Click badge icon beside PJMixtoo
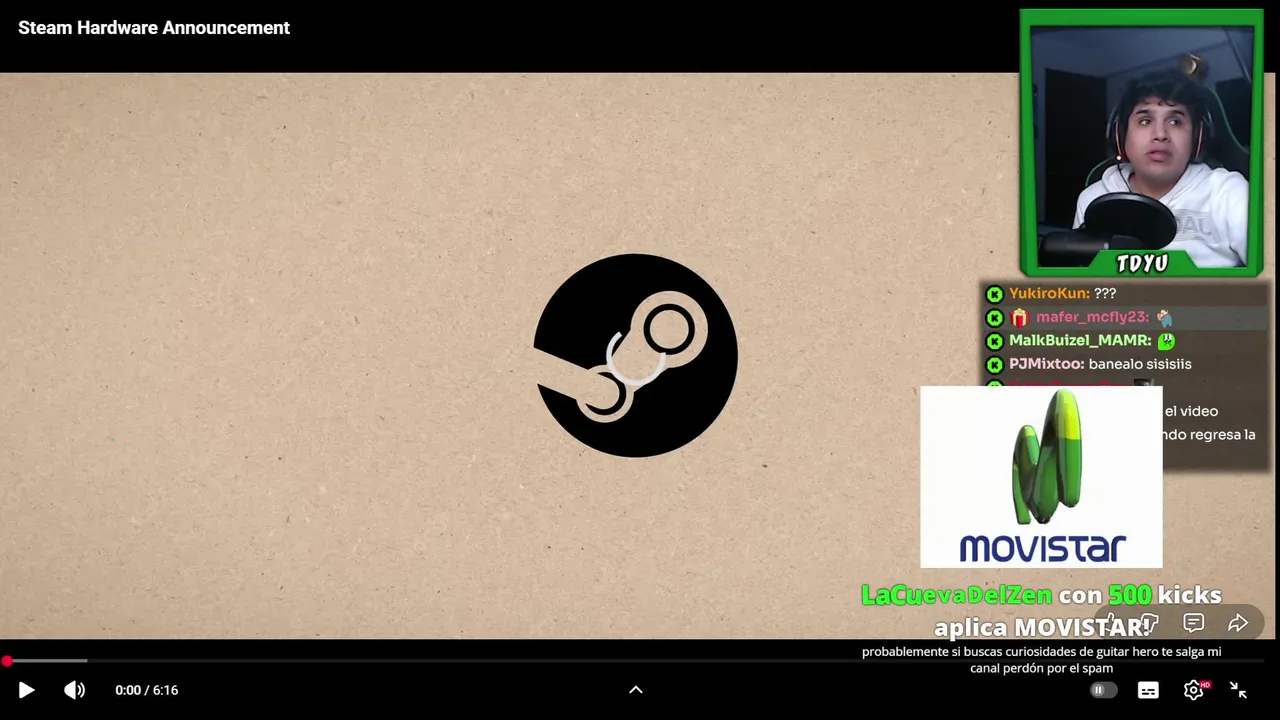 pos(994,364)
